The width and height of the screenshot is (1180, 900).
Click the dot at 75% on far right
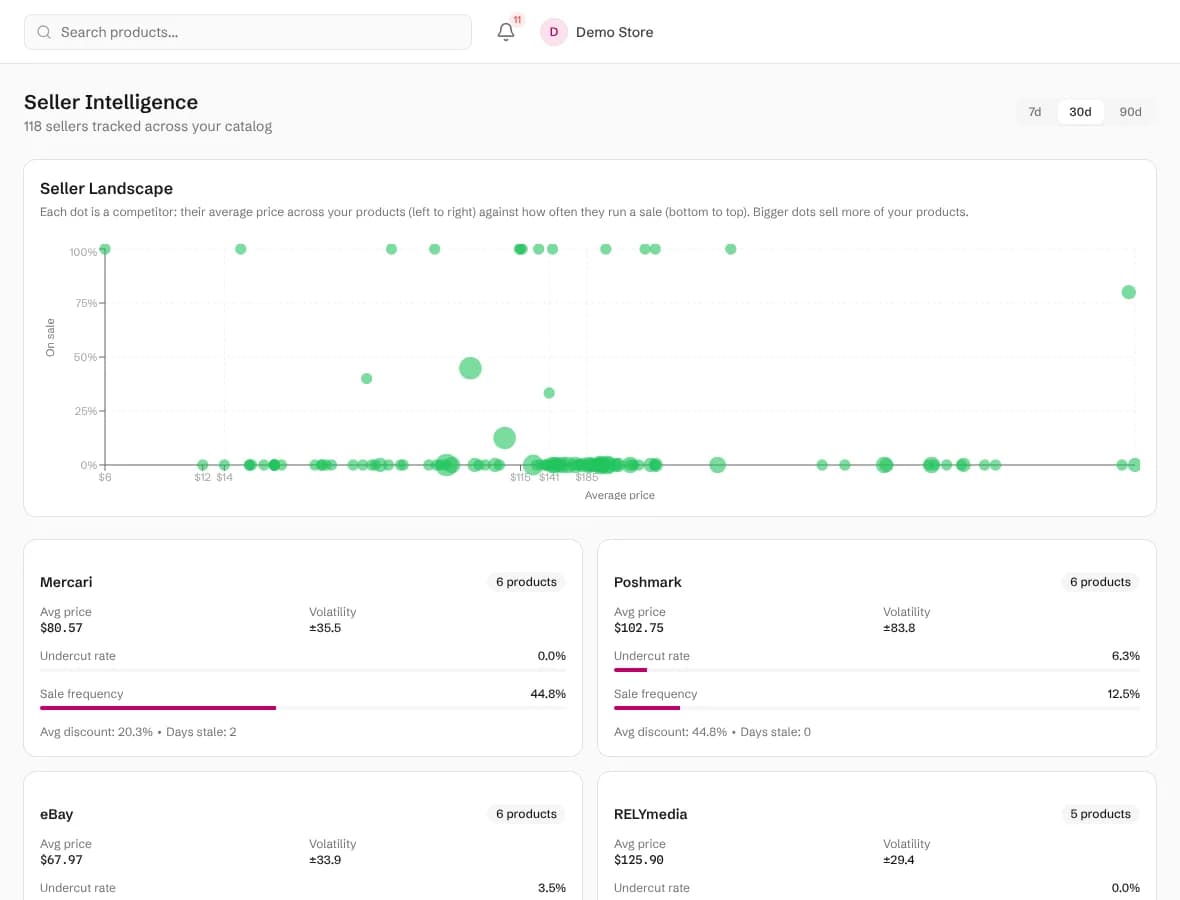click(1128, 292)
